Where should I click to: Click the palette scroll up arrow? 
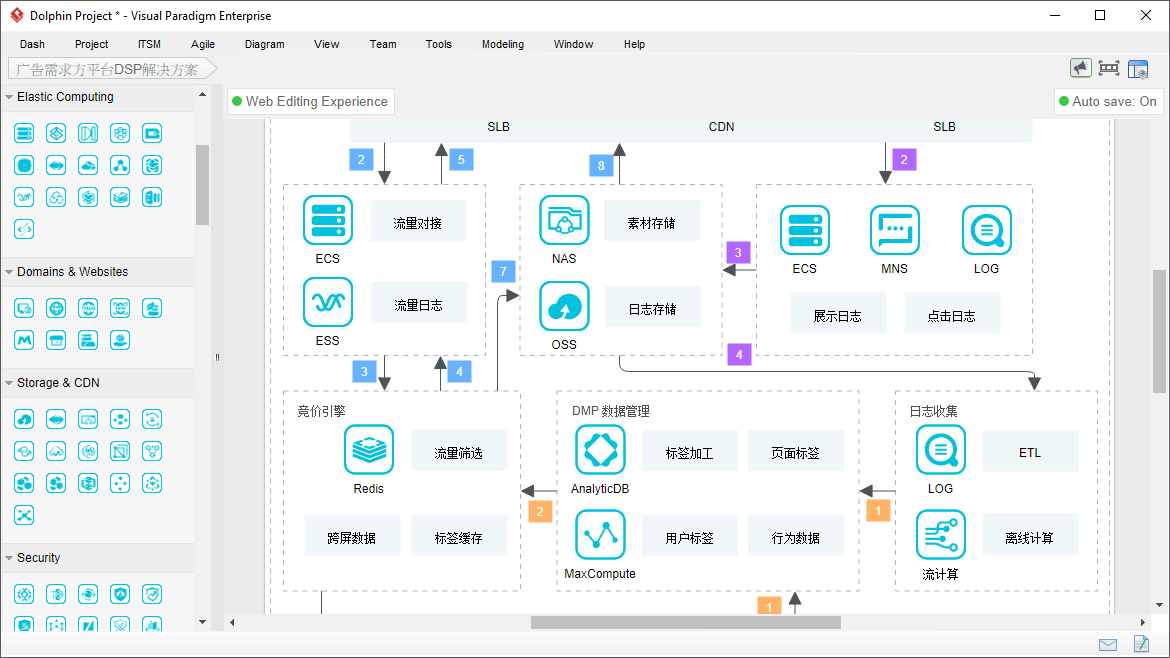(x=202, y=95)
